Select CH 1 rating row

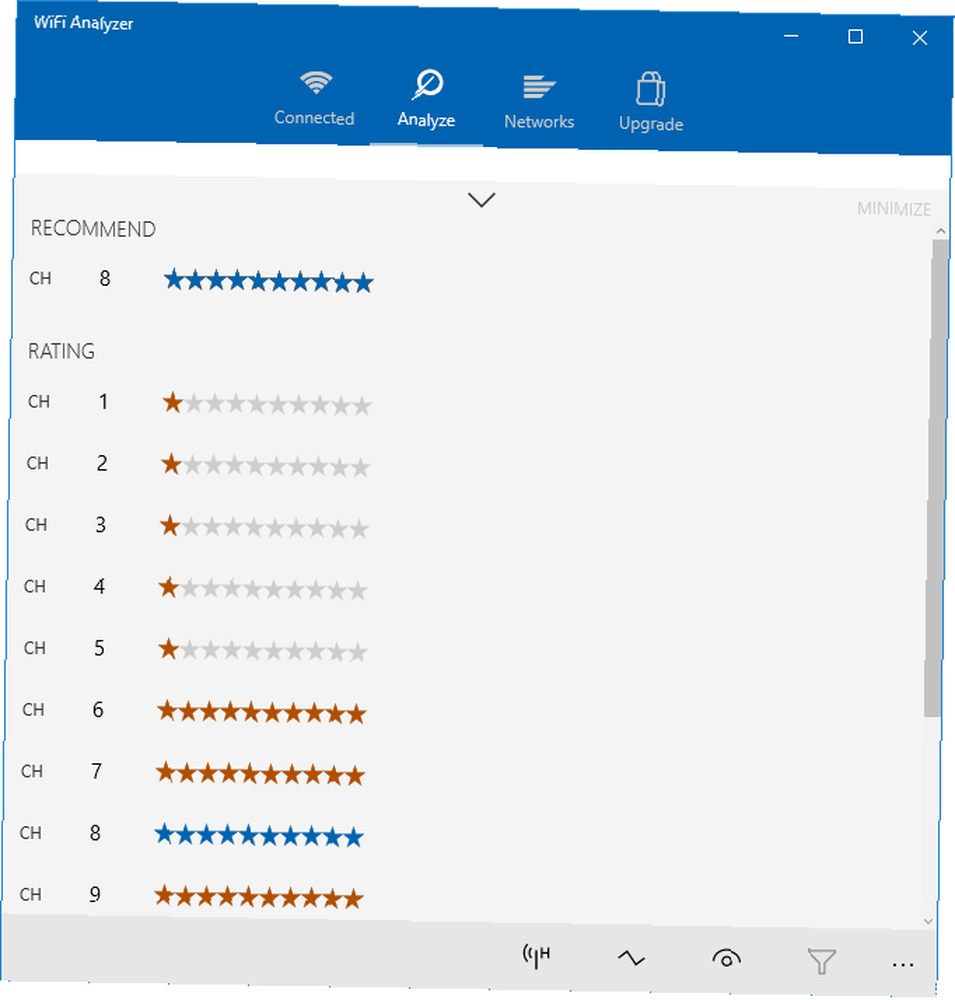(199, 403)
